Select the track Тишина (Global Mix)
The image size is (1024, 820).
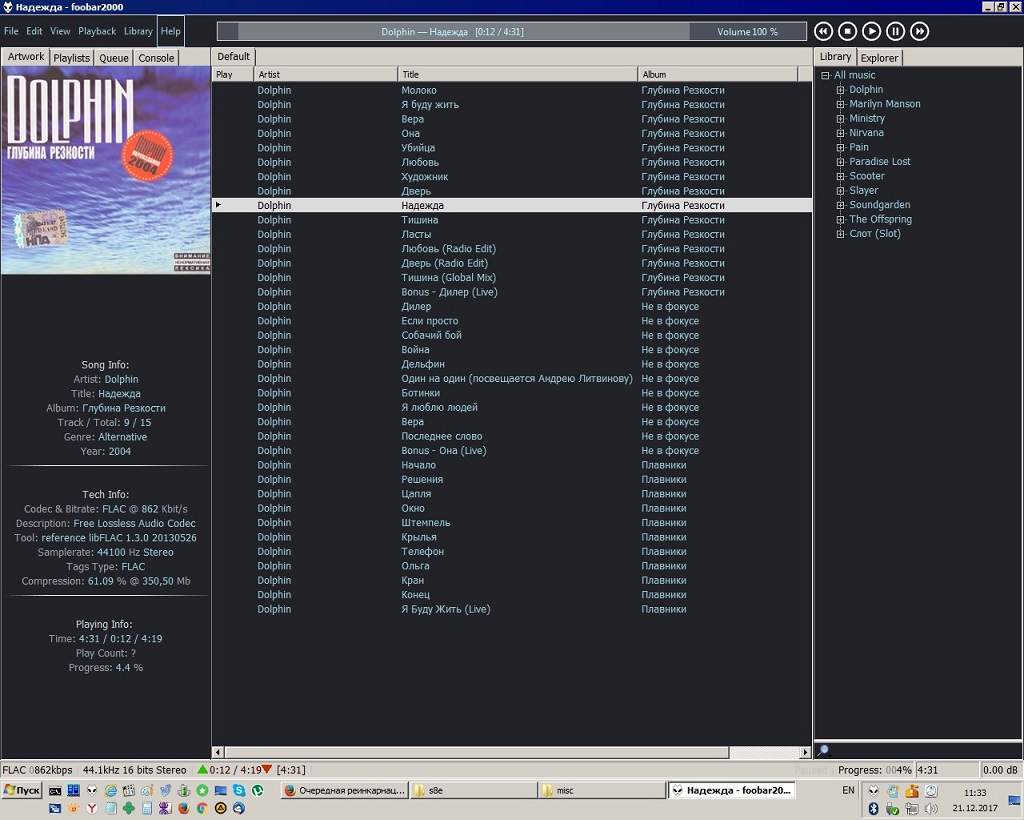(448, 278)
